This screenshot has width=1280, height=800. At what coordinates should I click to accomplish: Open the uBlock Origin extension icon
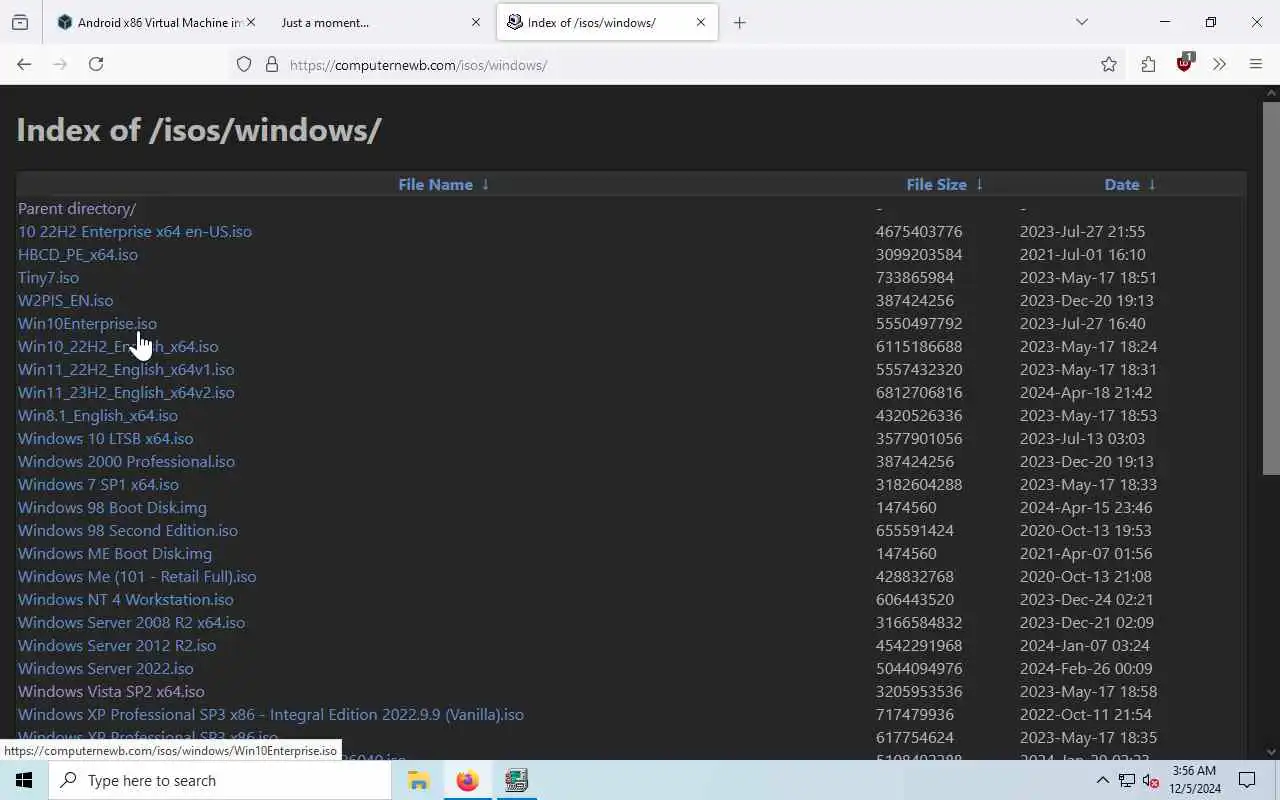tap(1185, 63)
